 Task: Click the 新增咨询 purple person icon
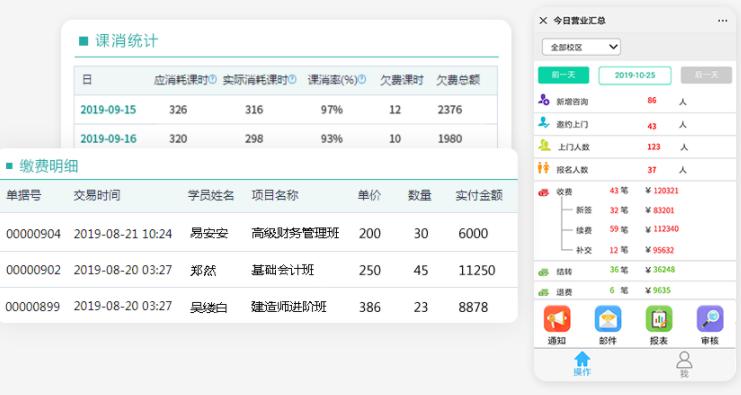tap(544, 100)
